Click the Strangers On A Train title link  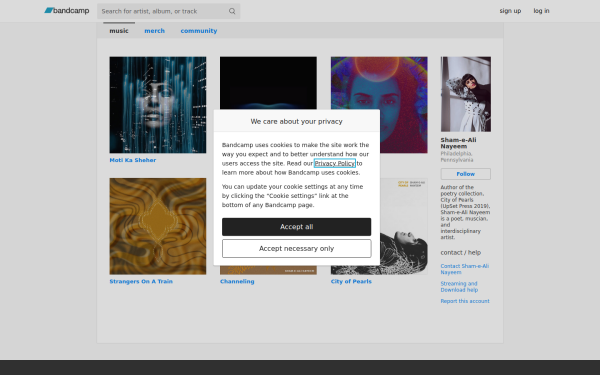coord(141,281)
